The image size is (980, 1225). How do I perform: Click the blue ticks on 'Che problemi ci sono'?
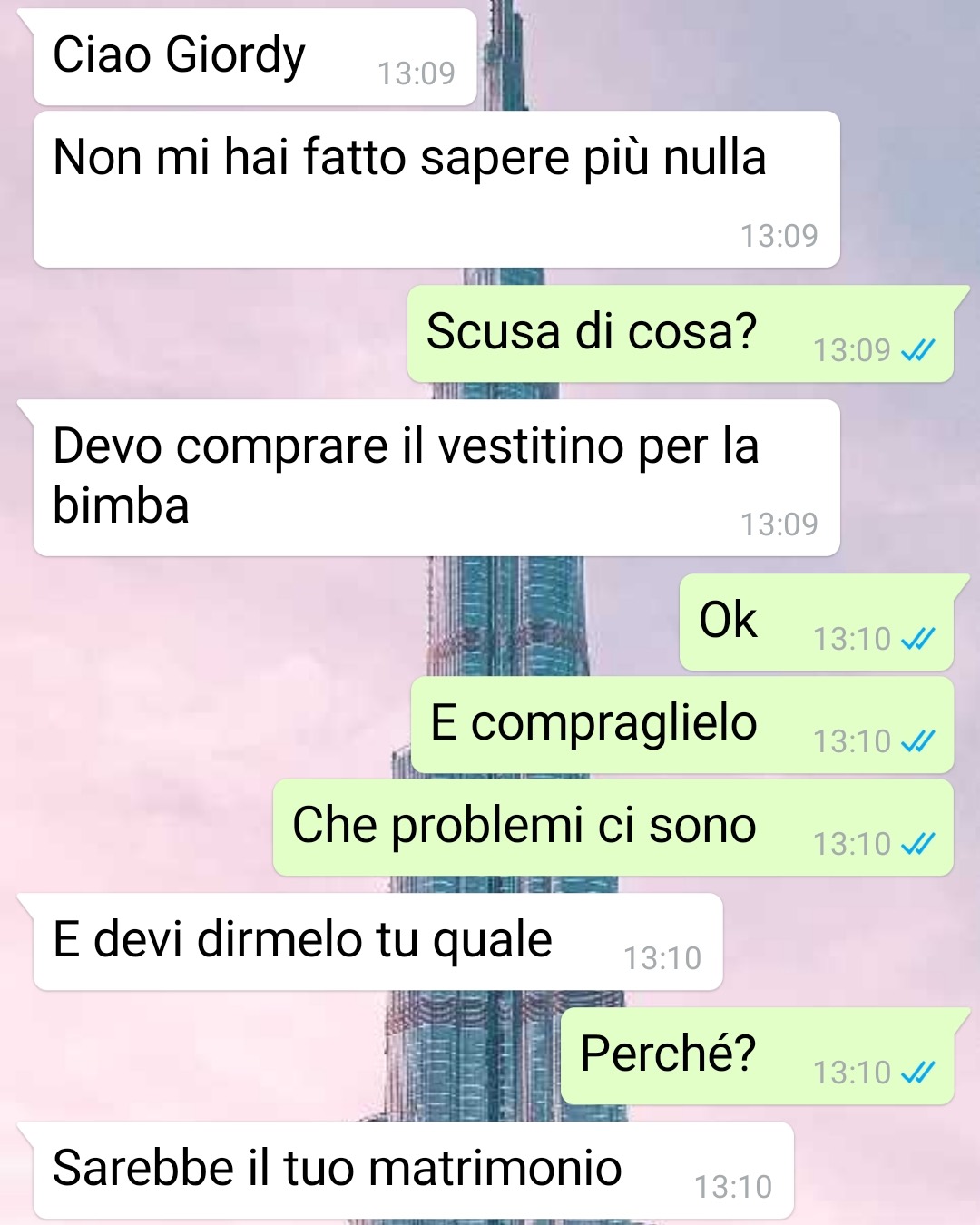pyautogui.click(x=917, y=844)
